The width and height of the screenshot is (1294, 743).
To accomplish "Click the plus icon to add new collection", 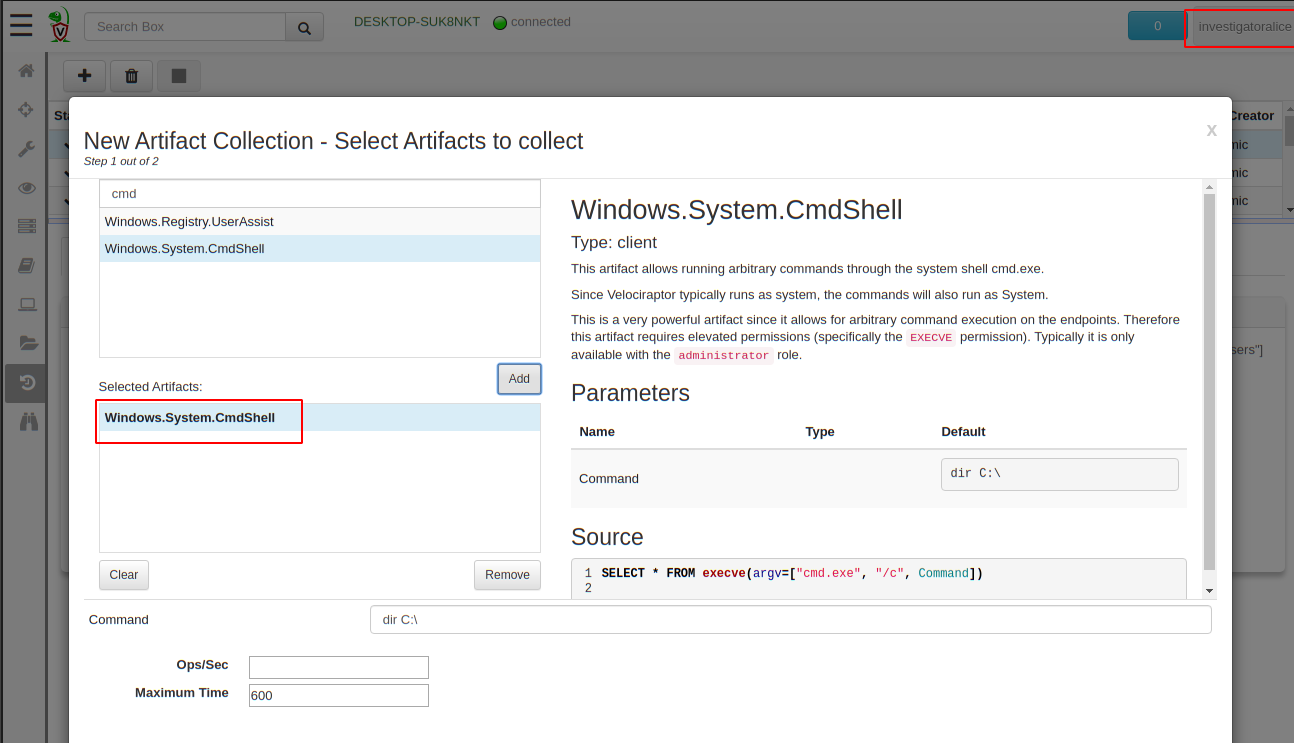I will point(85,76).
